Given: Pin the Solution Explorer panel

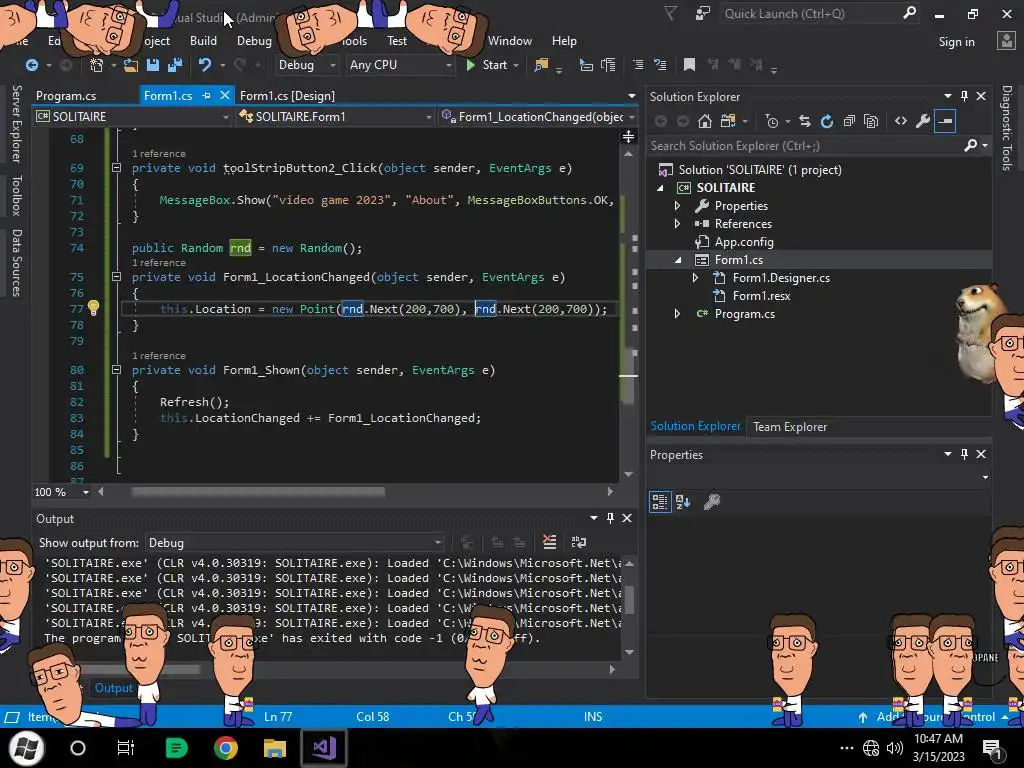Looking at the screenshot, I should pos(965,96).
